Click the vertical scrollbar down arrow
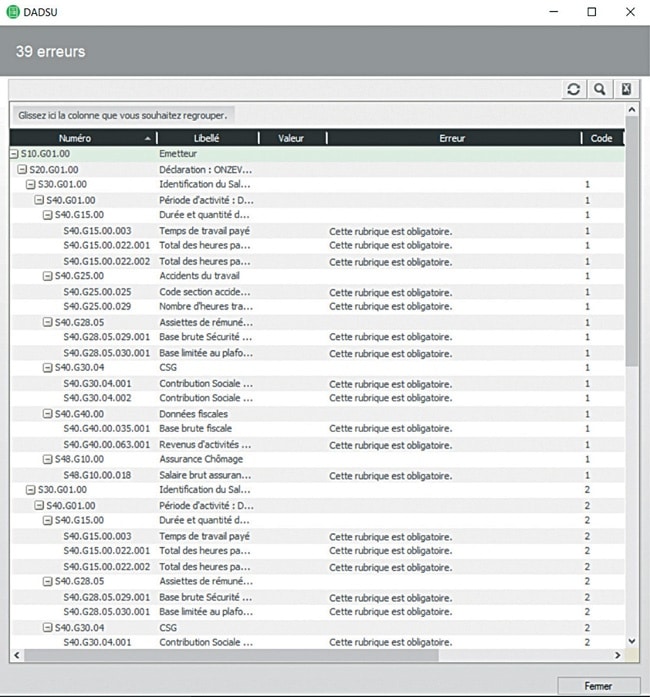This screenshot has width=650, height=697. tap(632, 641)
